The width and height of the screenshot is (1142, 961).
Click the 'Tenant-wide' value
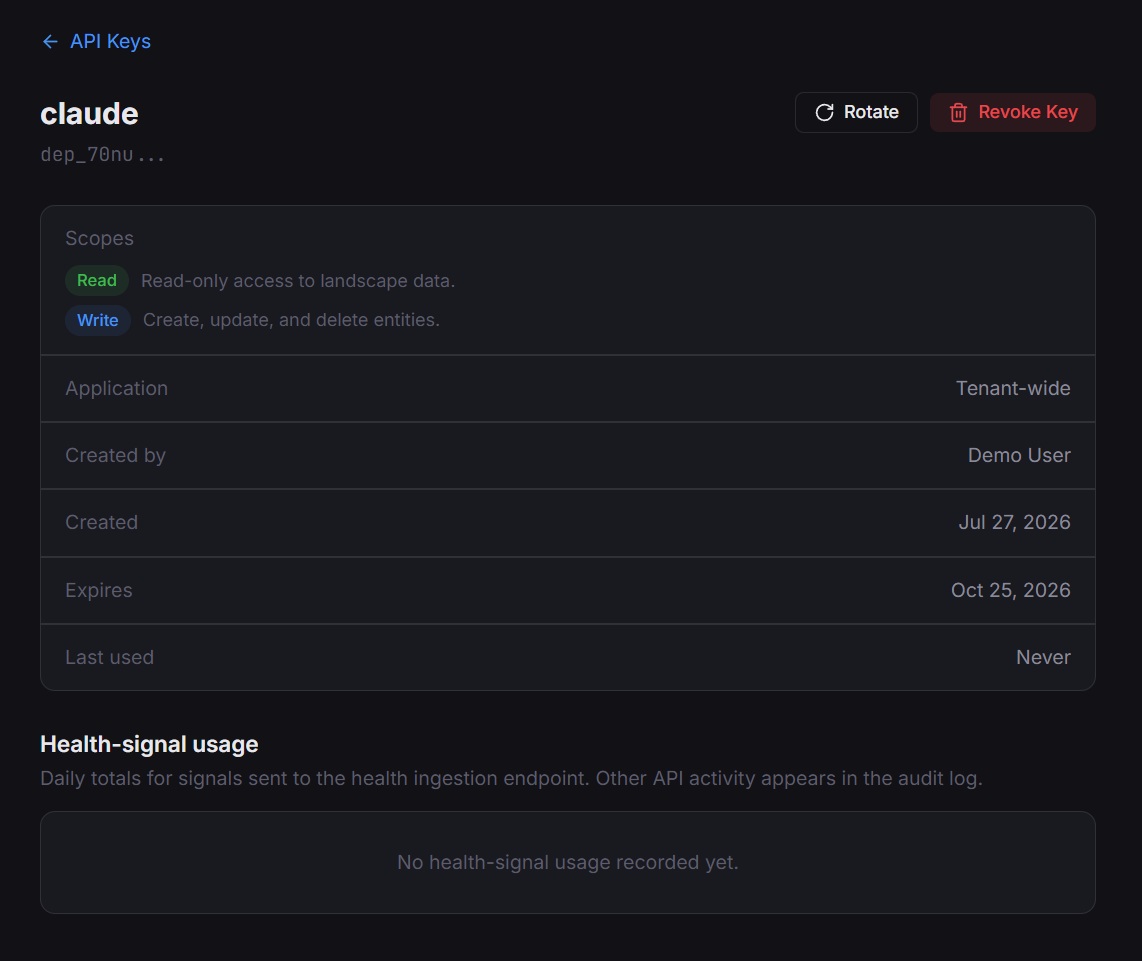click(x=1013, y=388)
